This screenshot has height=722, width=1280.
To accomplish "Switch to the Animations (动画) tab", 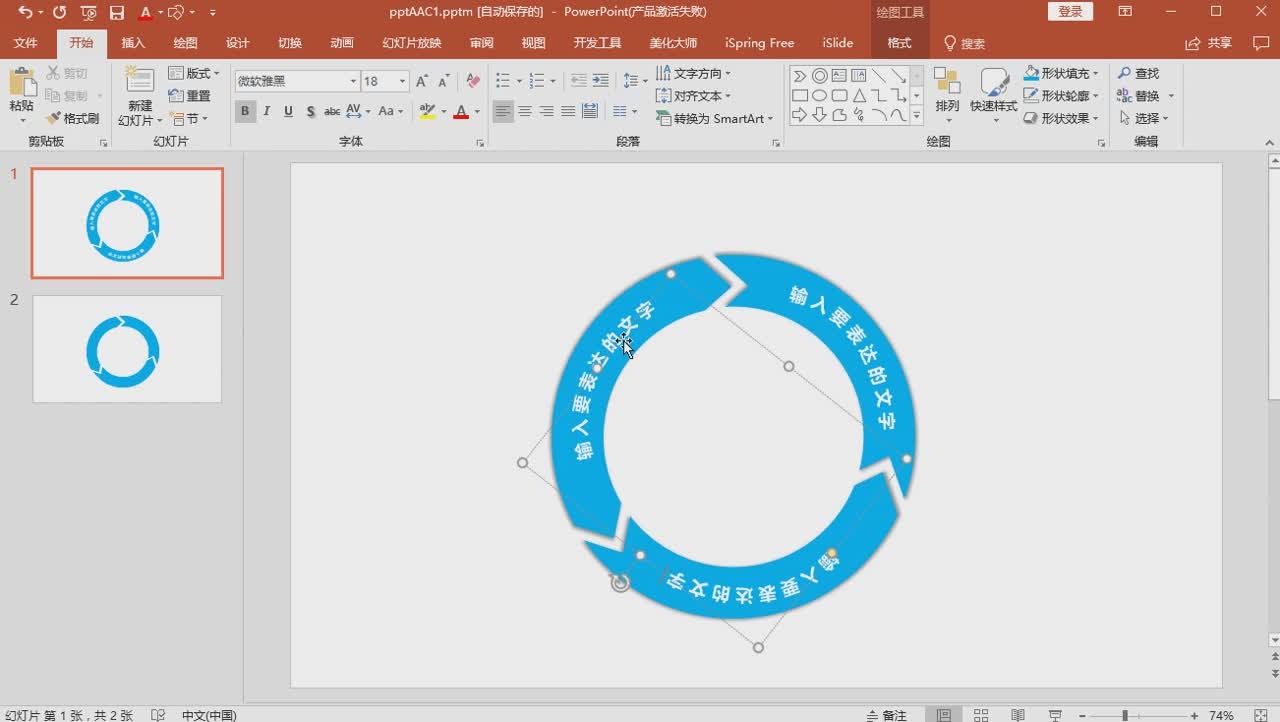I will coord(342,43).
